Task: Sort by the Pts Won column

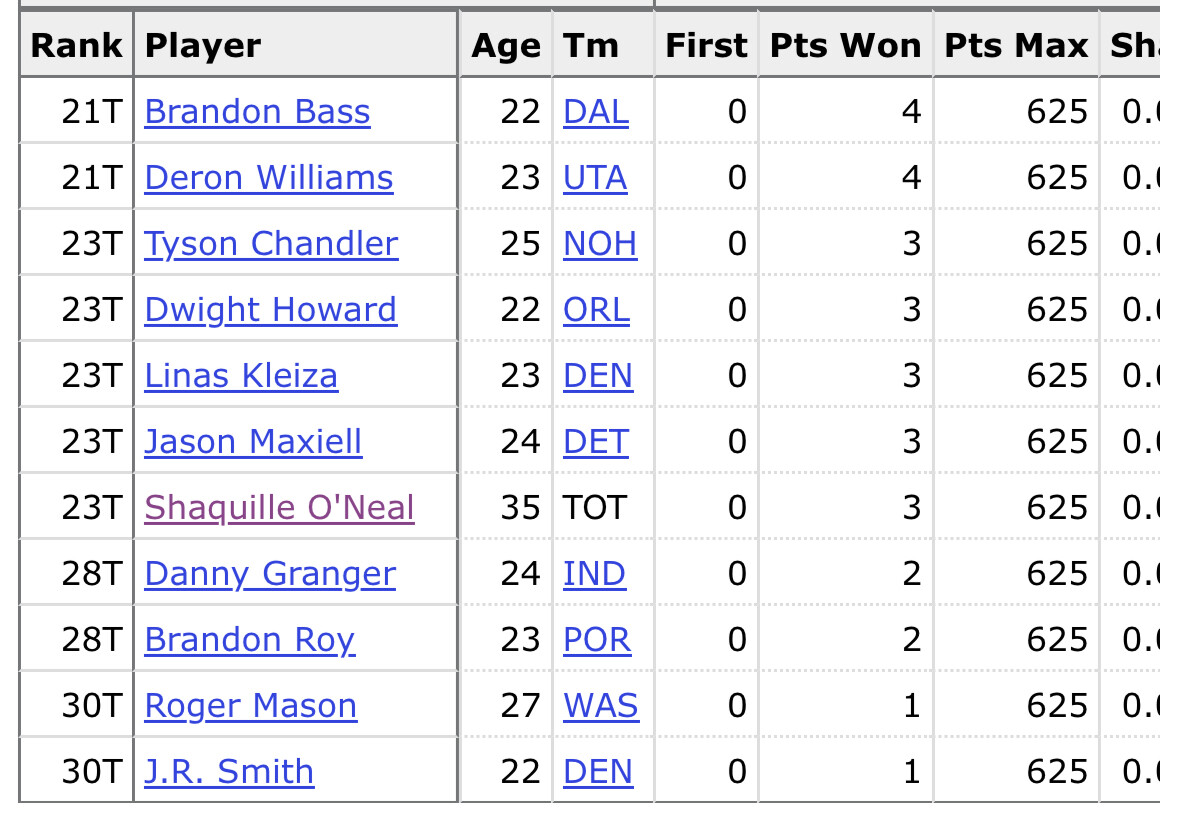Action: [845, 46]
